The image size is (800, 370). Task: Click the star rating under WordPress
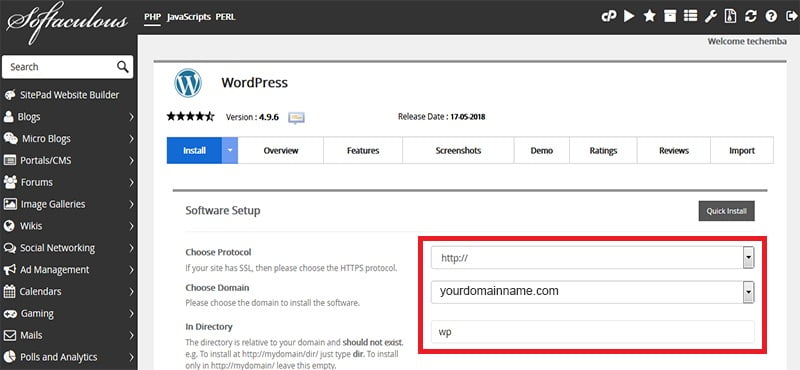(191, 117)
